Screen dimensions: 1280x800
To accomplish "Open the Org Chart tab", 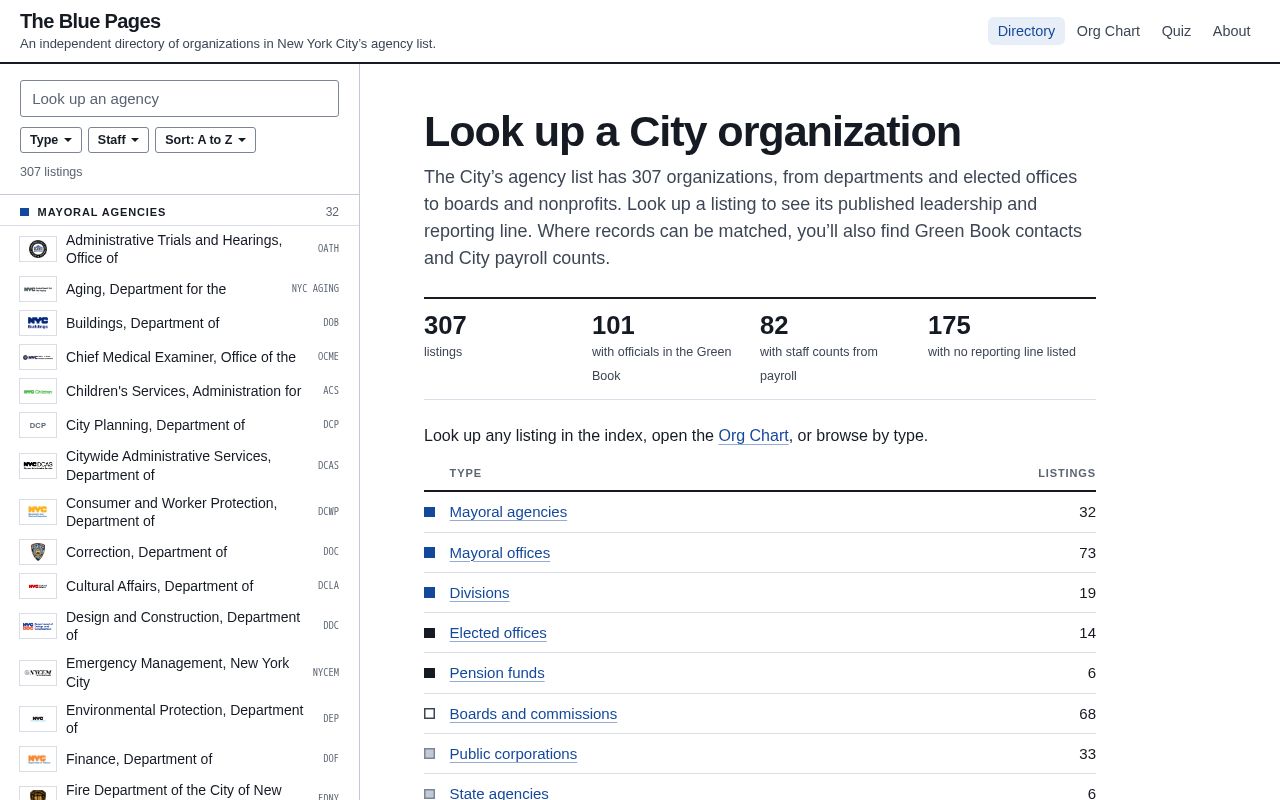I will 1108,31.
